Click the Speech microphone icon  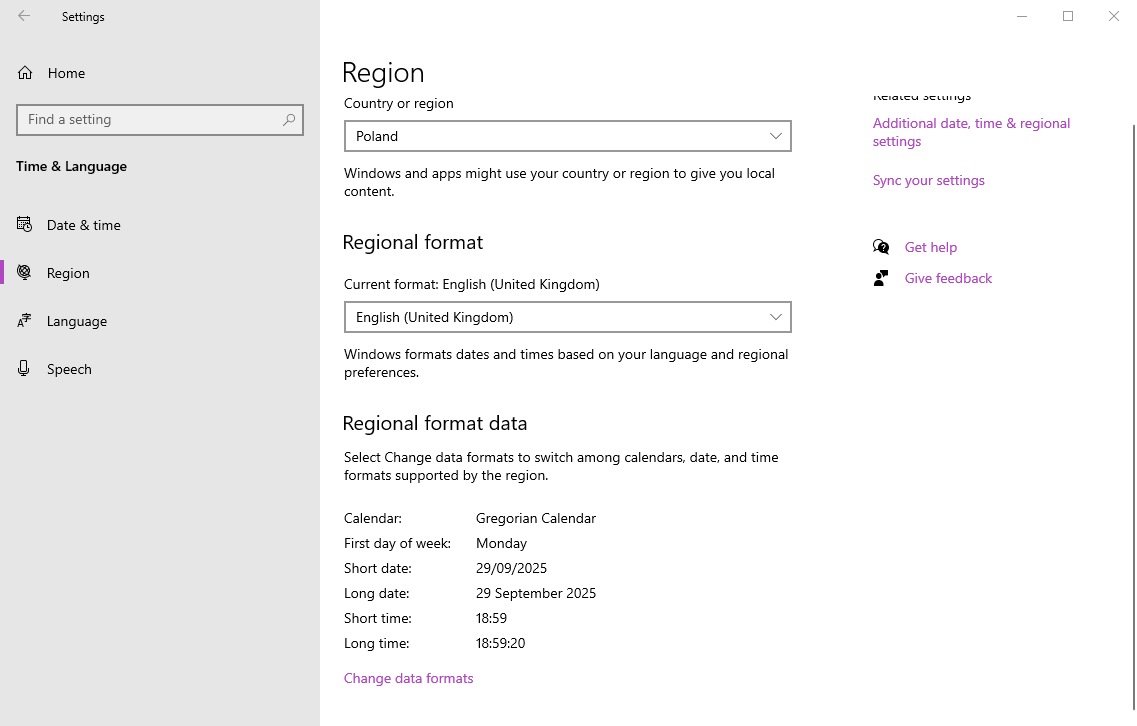tap(25, 369)
